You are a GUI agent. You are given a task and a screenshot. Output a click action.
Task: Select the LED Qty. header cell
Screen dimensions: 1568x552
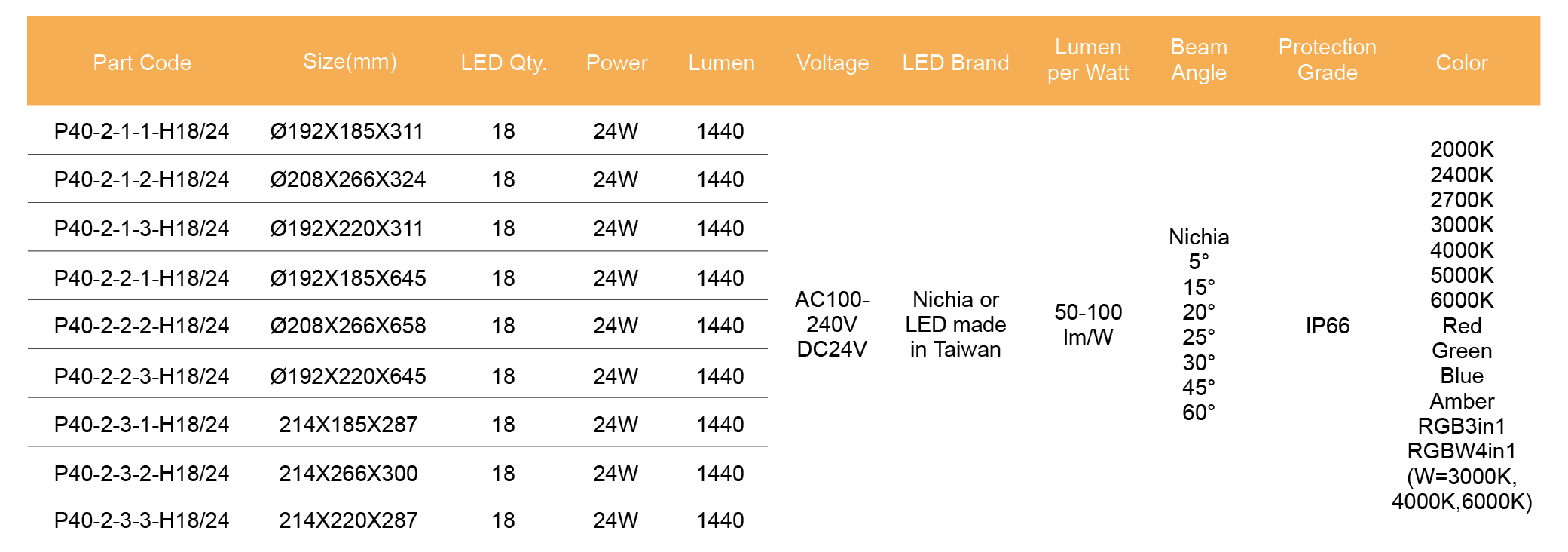pos(503,63)
